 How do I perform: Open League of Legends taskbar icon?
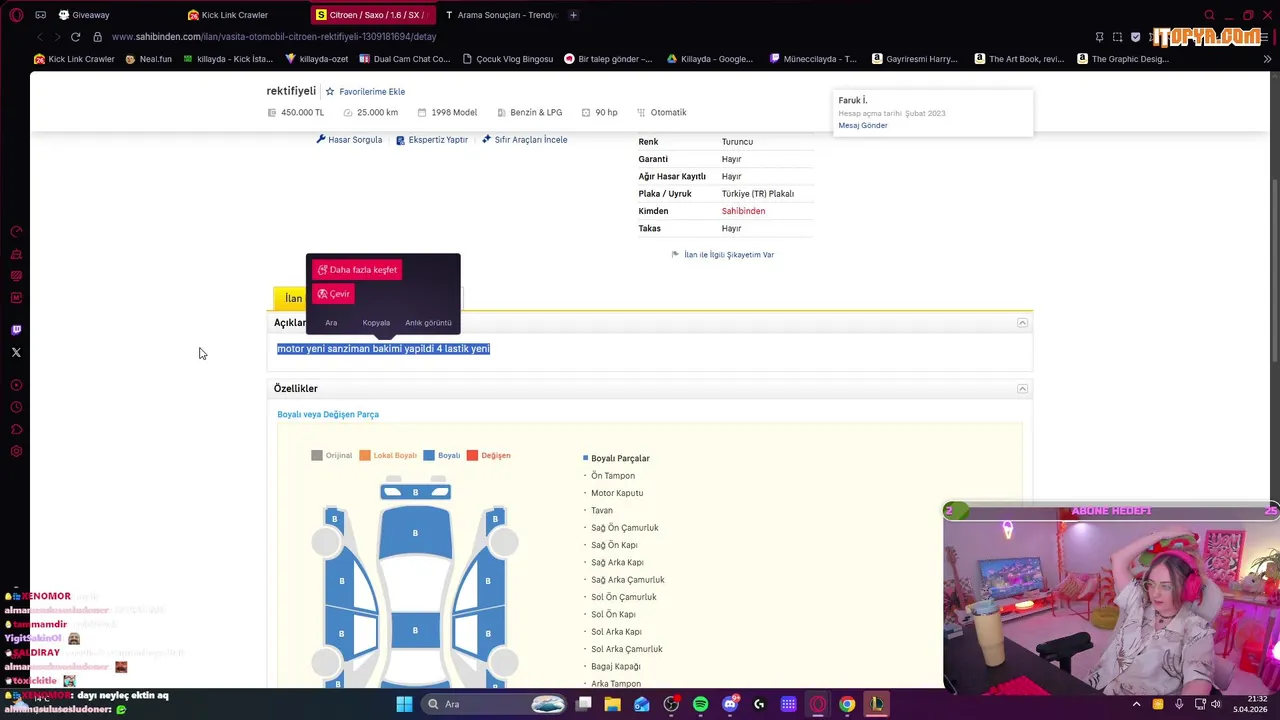click(x=877, y=704)
